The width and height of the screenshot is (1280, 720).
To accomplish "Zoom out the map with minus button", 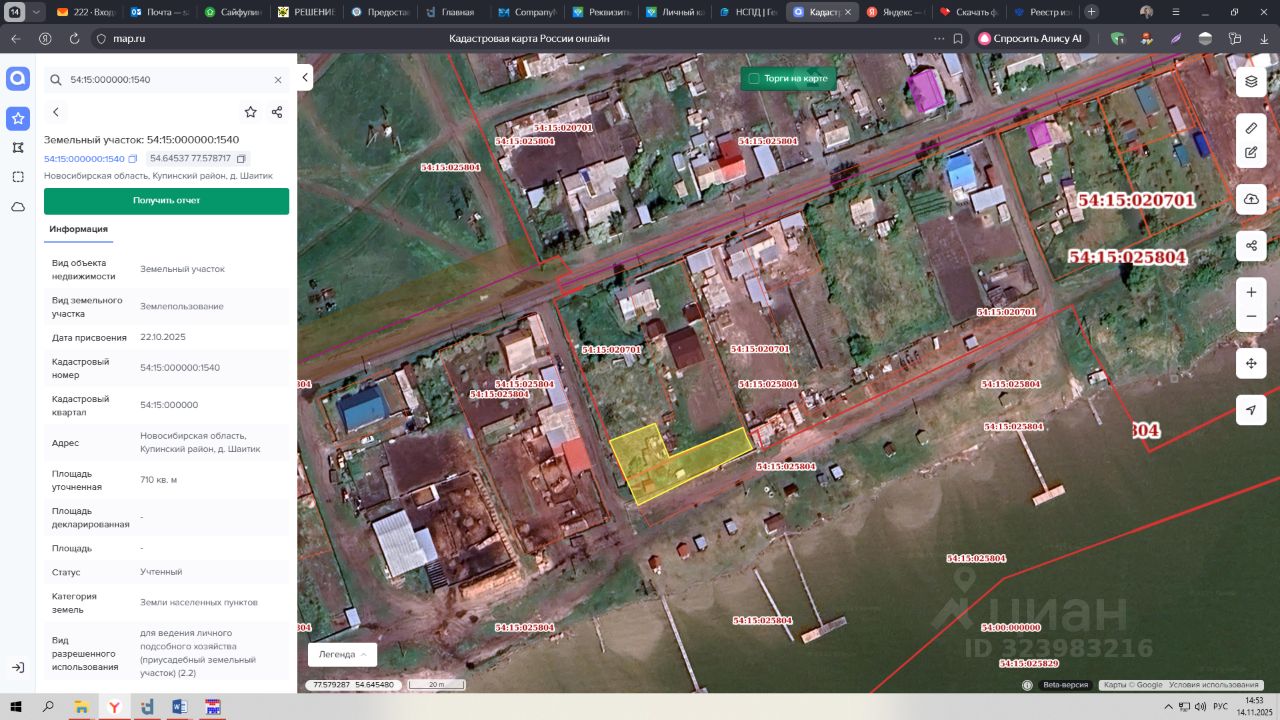I will (1251, 317).
